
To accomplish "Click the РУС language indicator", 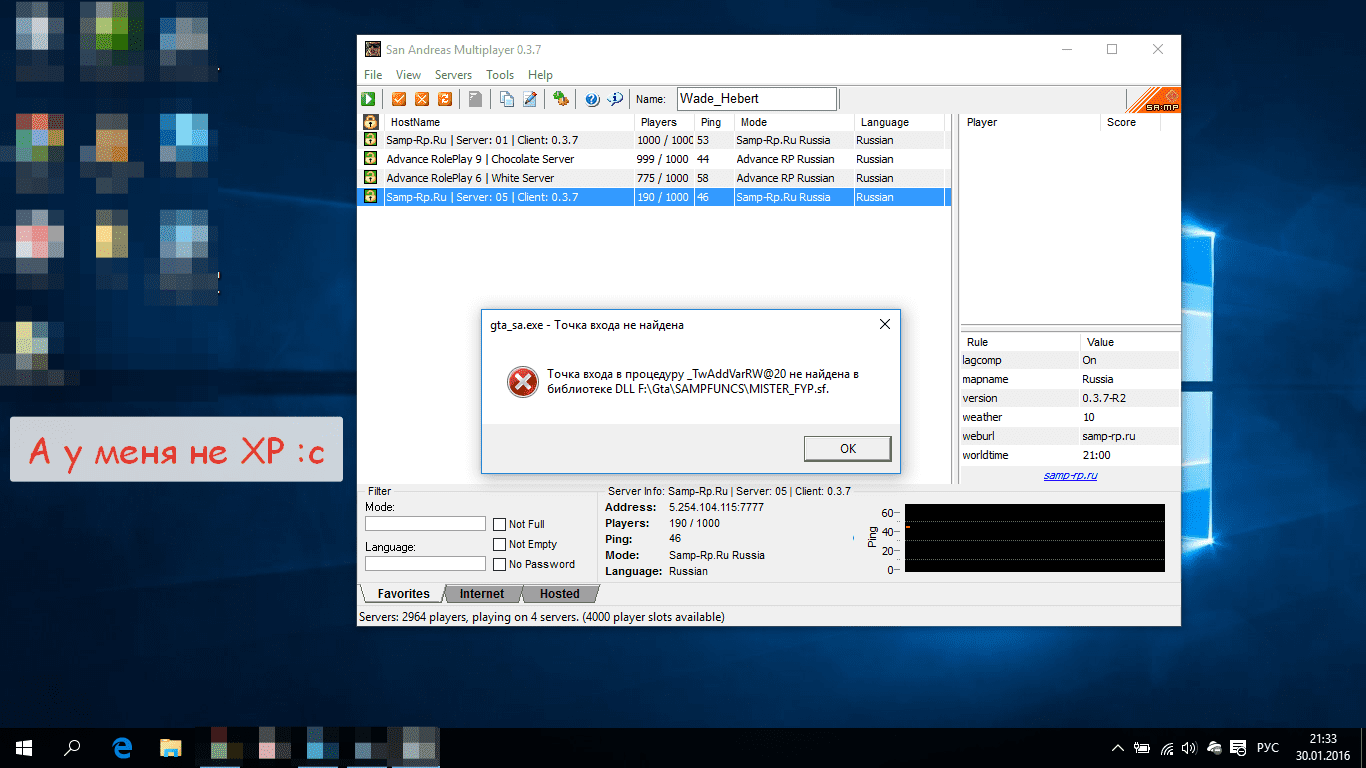I will point(1267,748).
